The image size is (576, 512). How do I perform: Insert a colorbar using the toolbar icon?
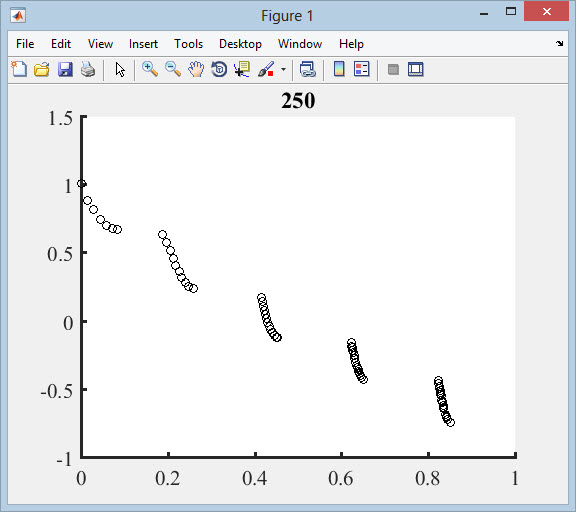point(339,69)
